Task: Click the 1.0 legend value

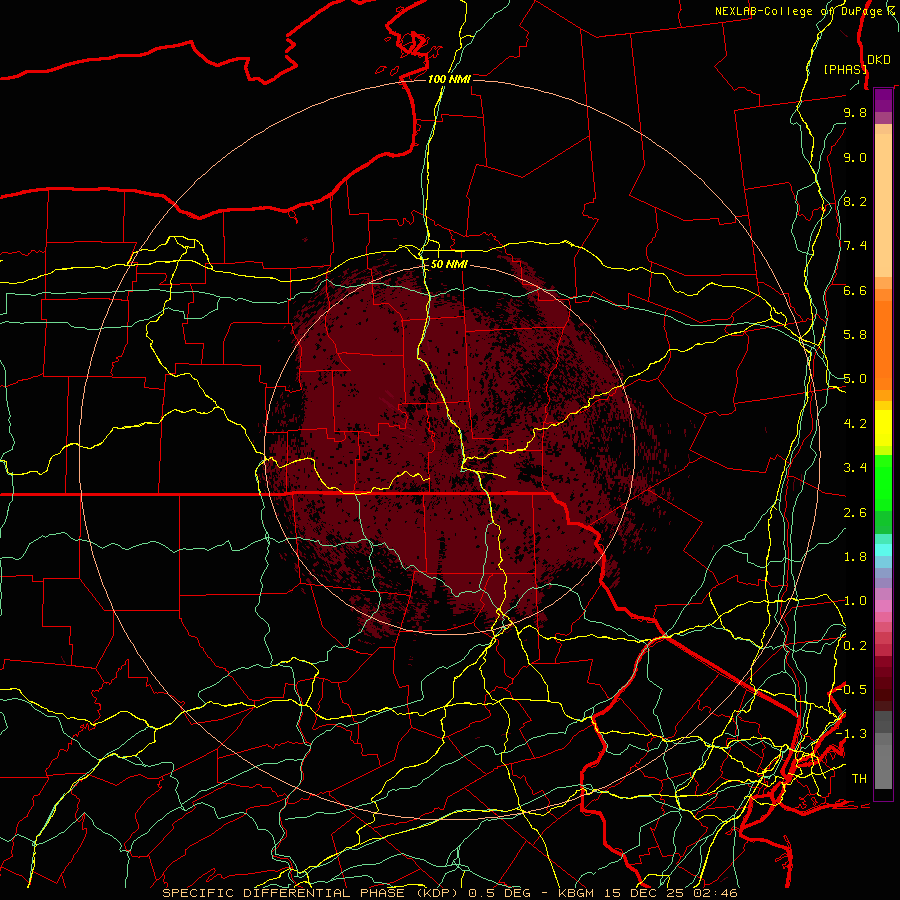Action: click(x=855, y=601)
